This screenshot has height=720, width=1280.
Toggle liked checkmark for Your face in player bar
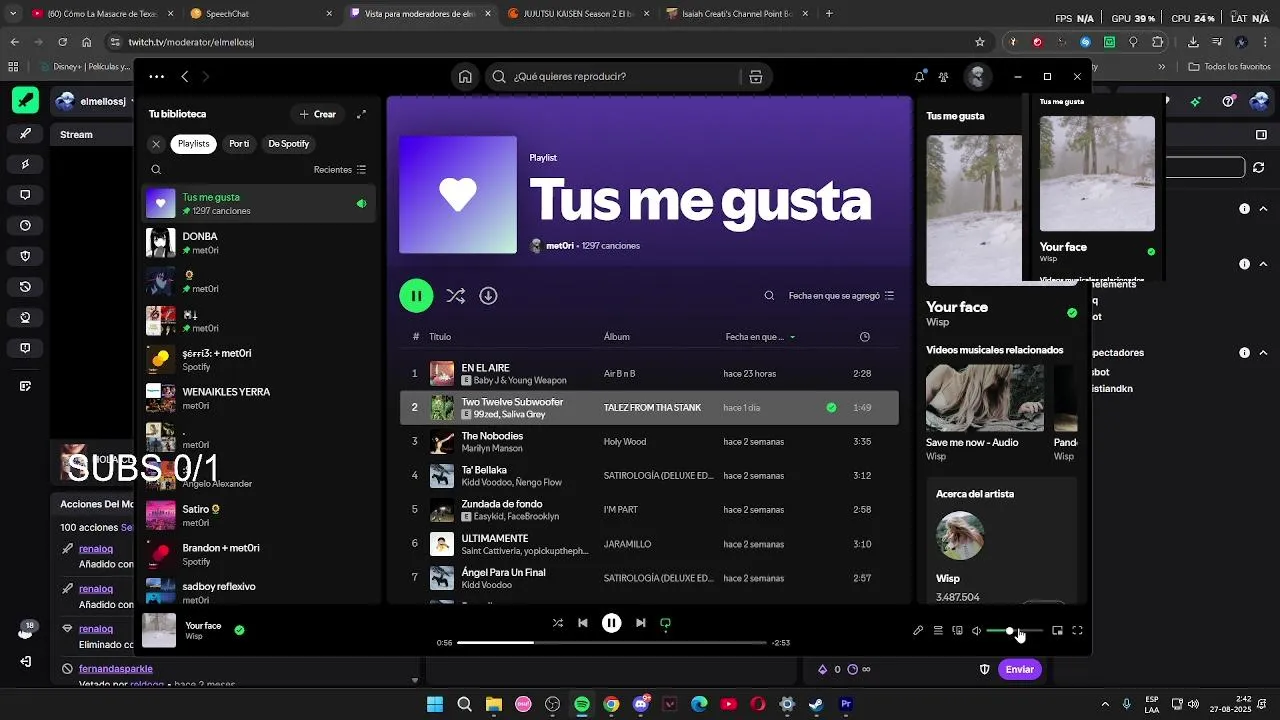[239, 630]
